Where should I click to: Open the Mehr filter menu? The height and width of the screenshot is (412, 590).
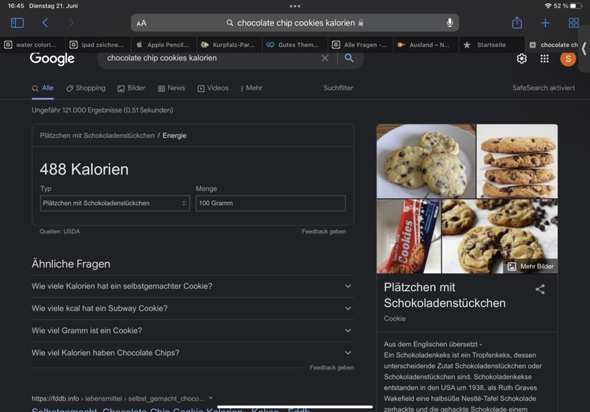pyautogui.click(x=251, y=88)
